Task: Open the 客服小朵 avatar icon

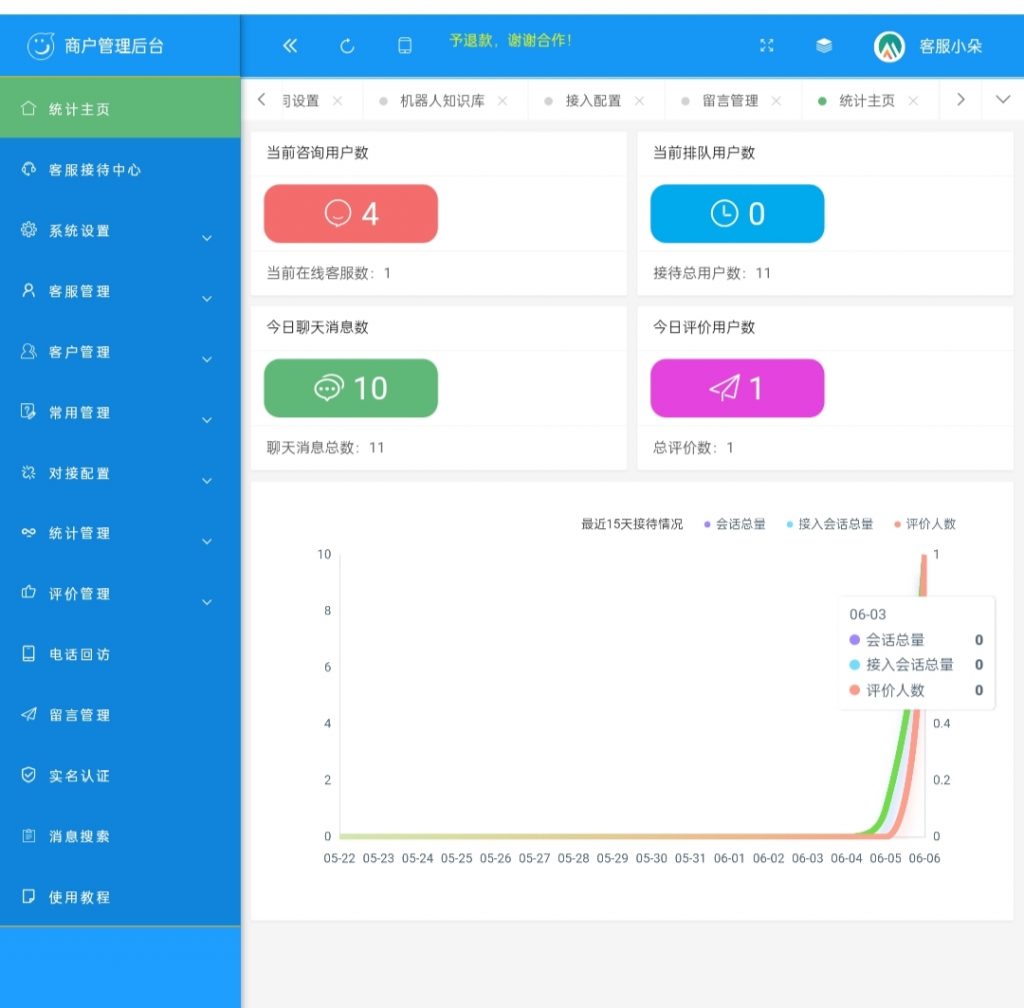Action: click(x=889, y=46)
